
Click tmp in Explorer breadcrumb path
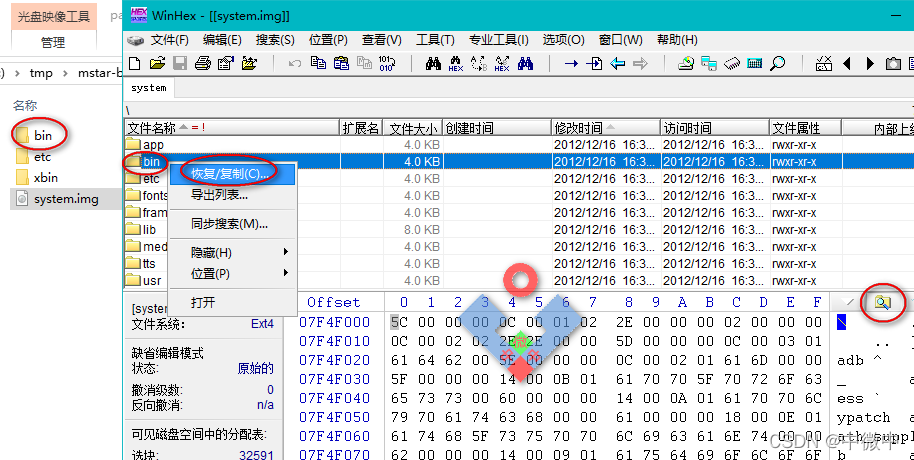point(41,73)
